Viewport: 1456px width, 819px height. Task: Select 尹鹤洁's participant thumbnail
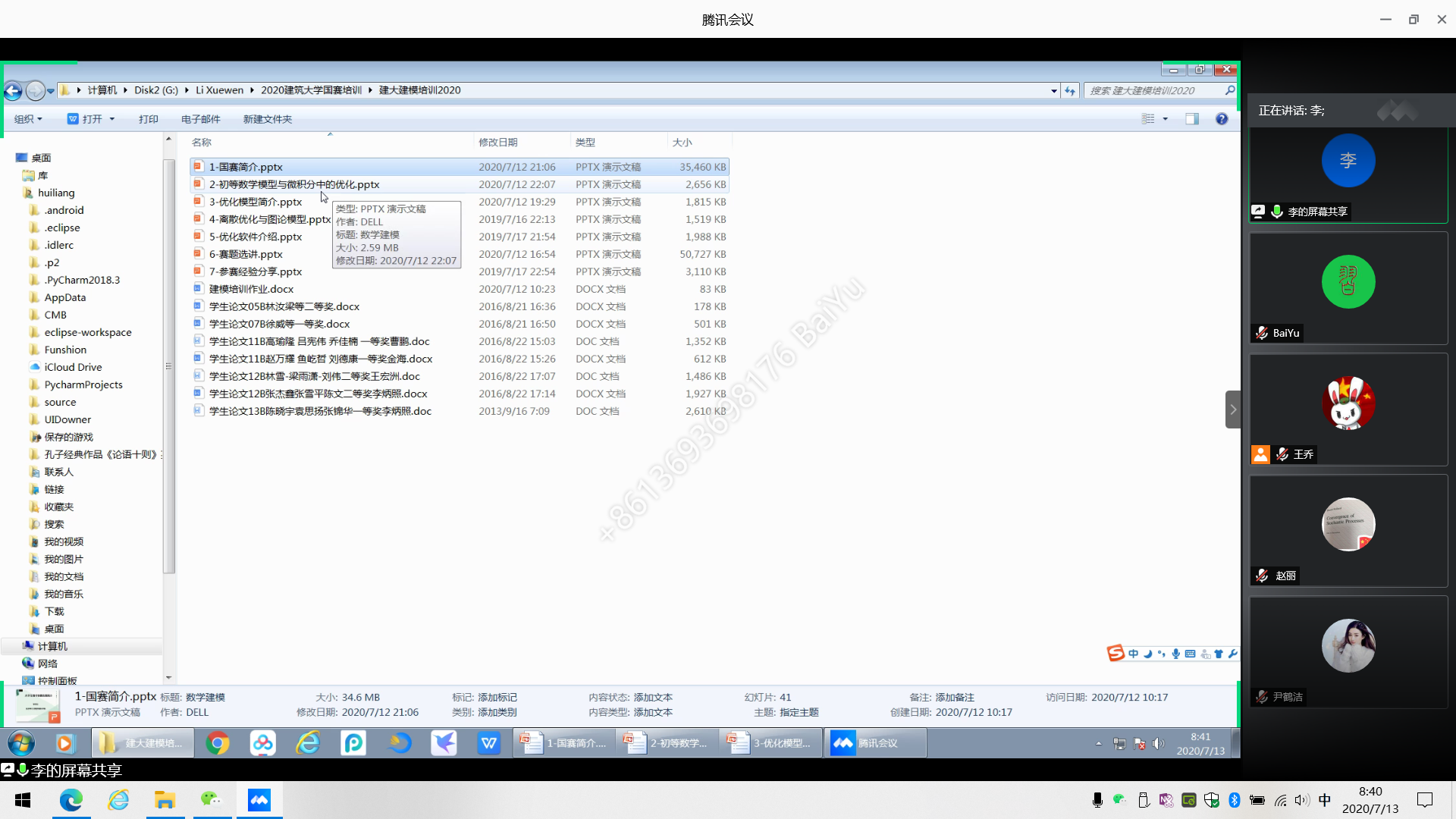(x=1348, y=646)
